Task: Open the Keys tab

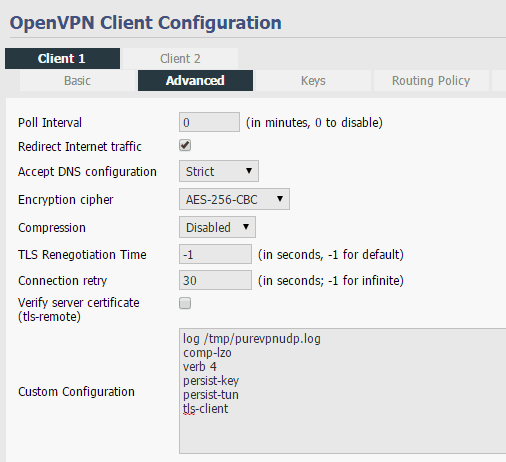Action: coord(313,81)
